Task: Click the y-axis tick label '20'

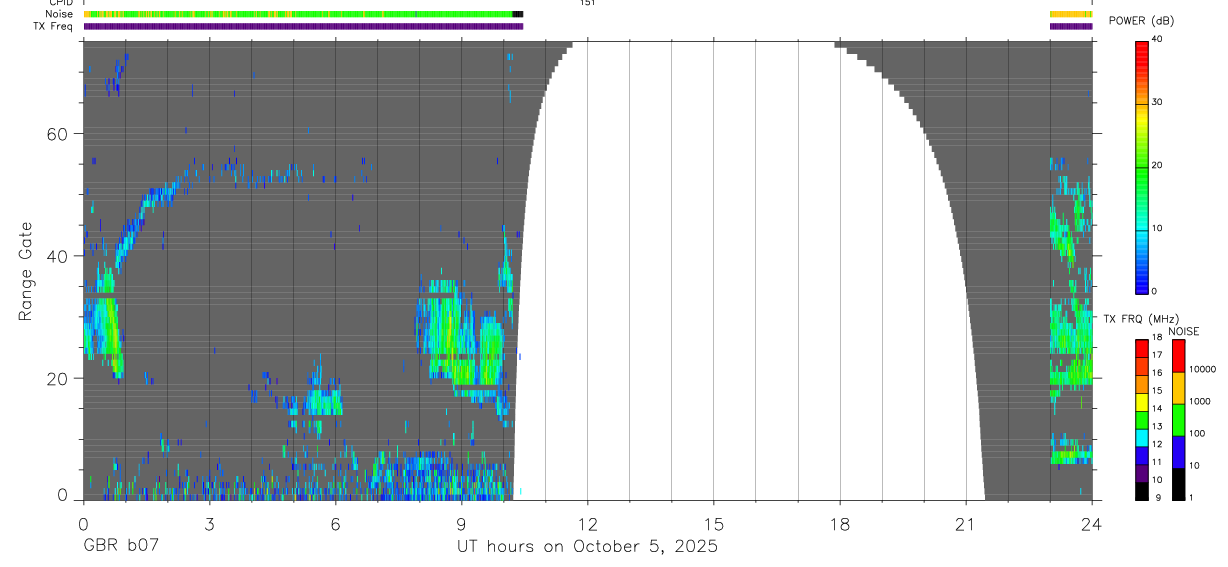Action: pos(59,378)
